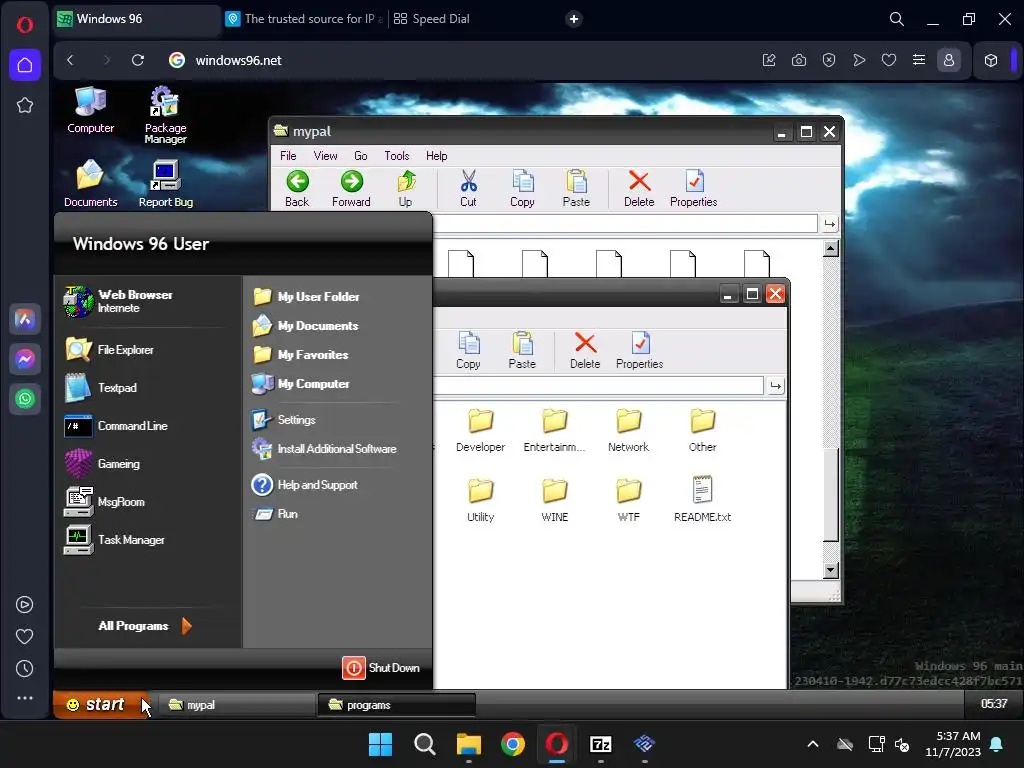The image size is (1024, 768).
Task: Click go arrow beside programs address bar
Action: 775,386
